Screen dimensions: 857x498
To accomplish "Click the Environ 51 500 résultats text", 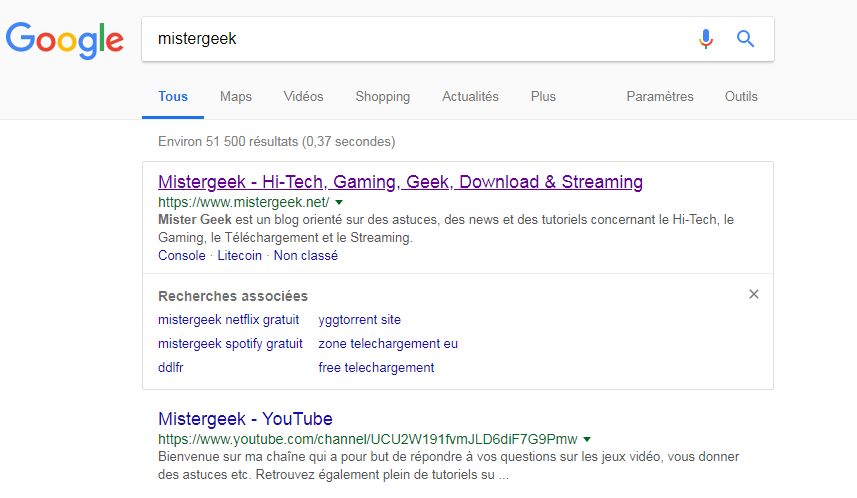I will [x=277, y=142].
